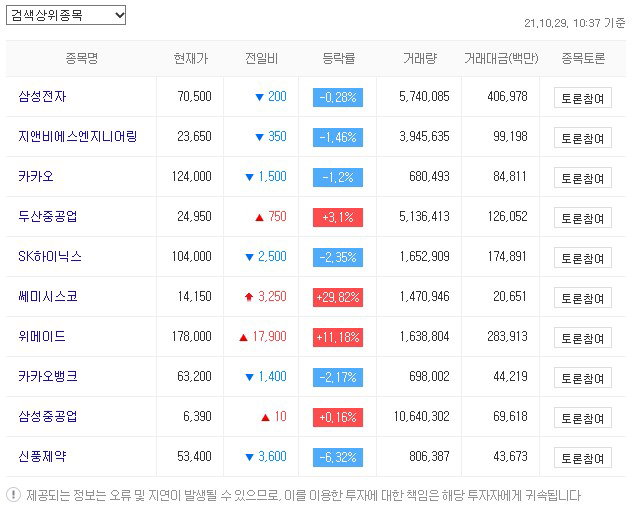Click the price 178,000
Screen dimensions: 637x511
point(191,337)
